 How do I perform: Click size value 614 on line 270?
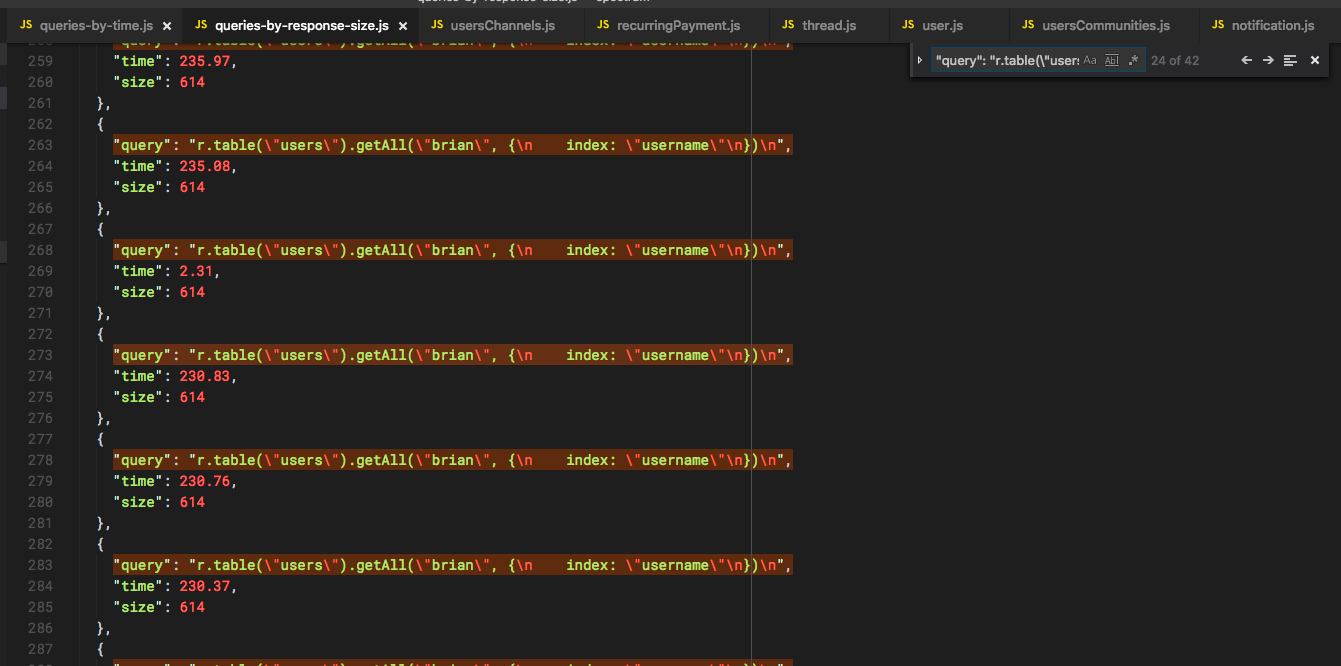pyautogui.click(x=192, y=292)
